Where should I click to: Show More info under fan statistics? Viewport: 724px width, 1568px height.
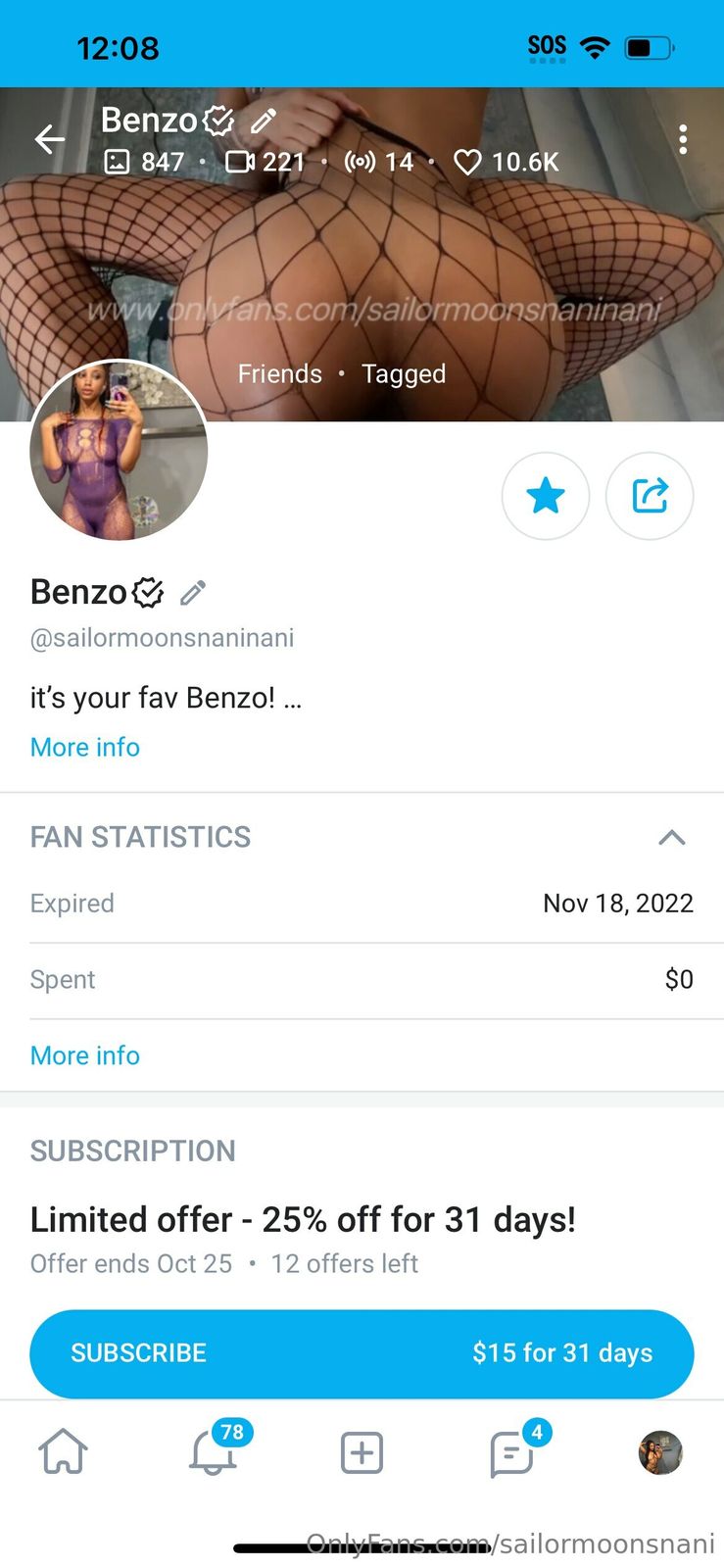pos(85,1055)
